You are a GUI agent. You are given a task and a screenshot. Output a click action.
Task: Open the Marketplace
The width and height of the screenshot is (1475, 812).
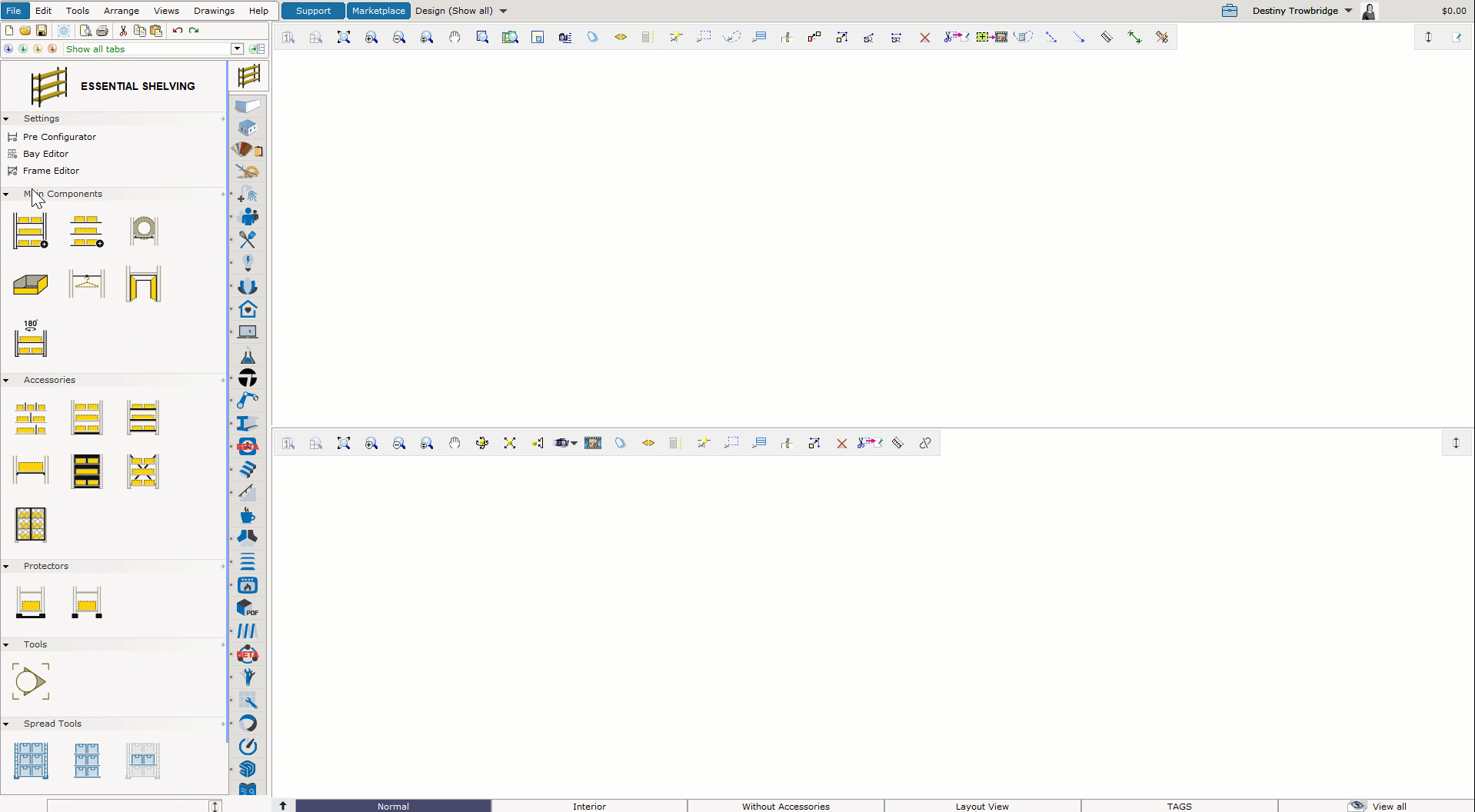[378, 11]
